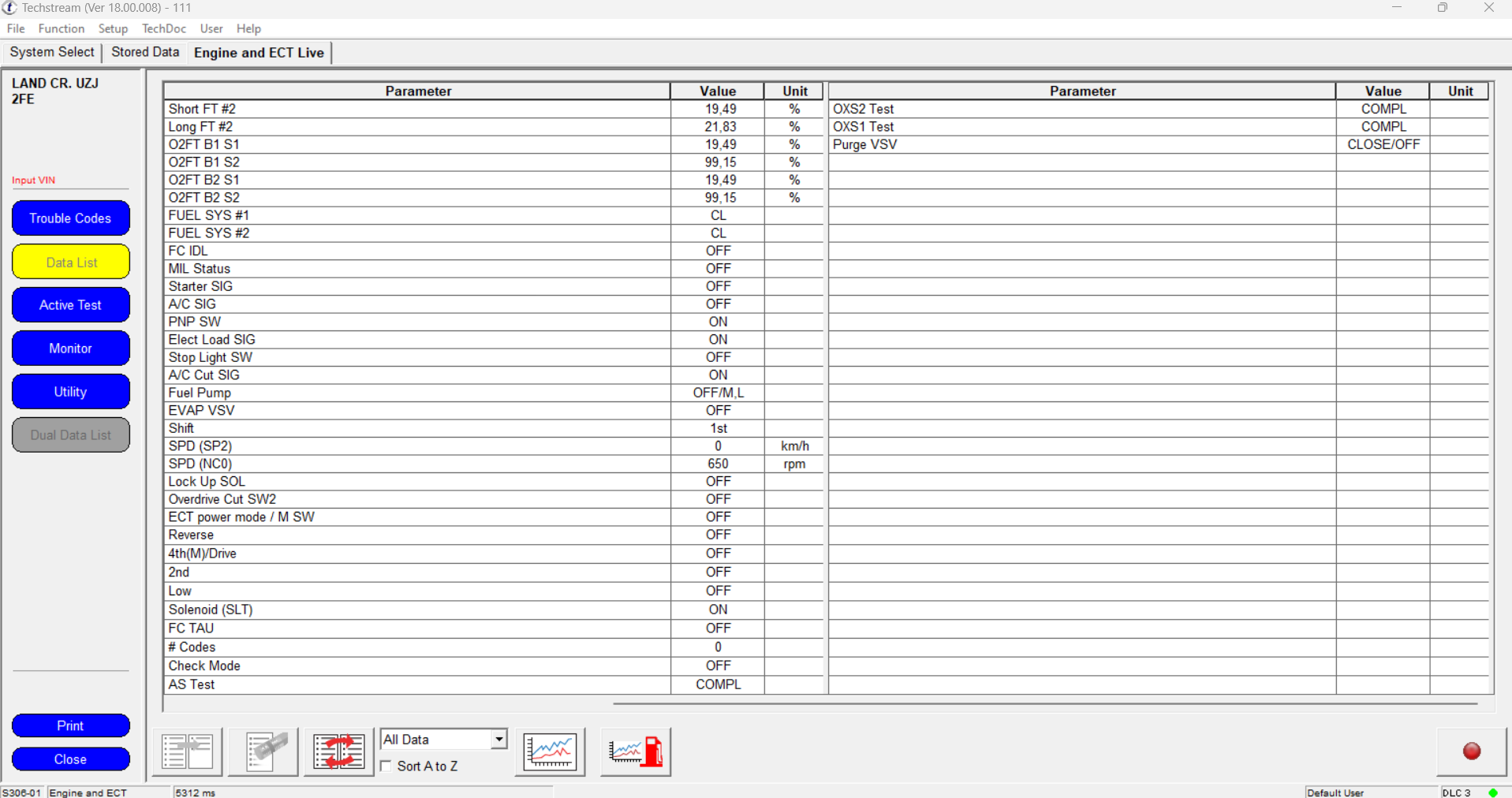Open the Function menu
1512x798 pixels.
(62, 28)
